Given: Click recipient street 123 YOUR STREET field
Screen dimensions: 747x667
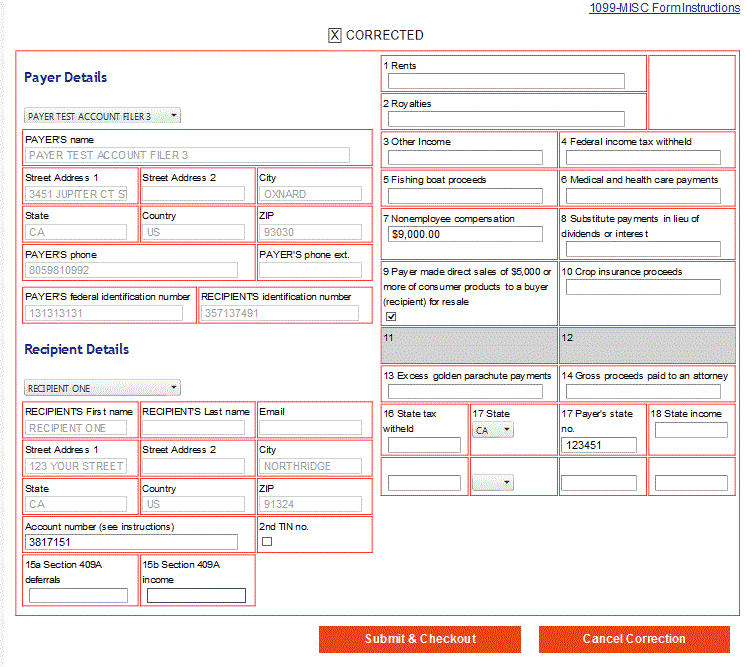Looking at the screenshot, I should click(x=76, y=466).
